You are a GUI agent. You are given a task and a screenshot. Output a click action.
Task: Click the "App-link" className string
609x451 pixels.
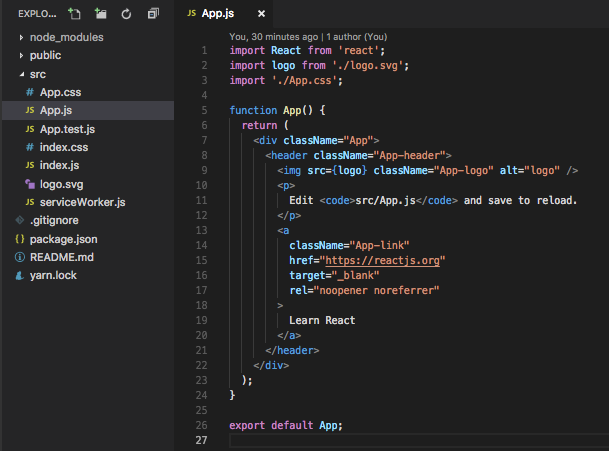coord(379,246)
